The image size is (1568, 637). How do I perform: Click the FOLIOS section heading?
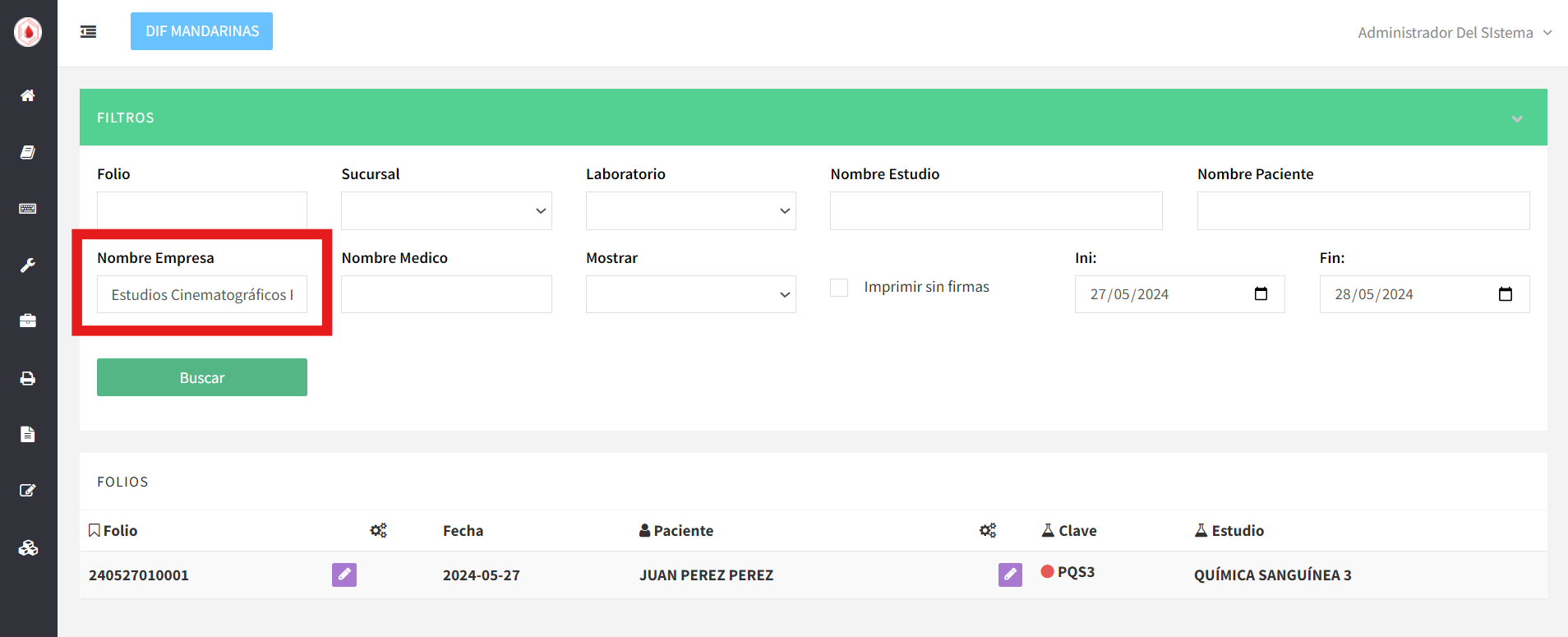tap(122, 482)
